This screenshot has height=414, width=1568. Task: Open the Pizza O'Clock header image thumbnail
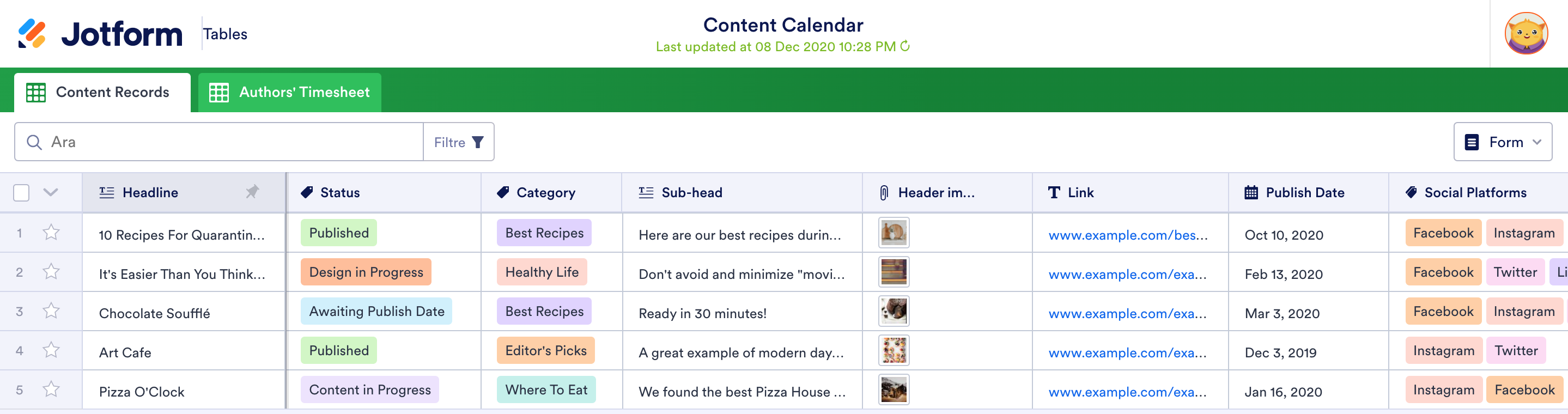click(894, 389)
